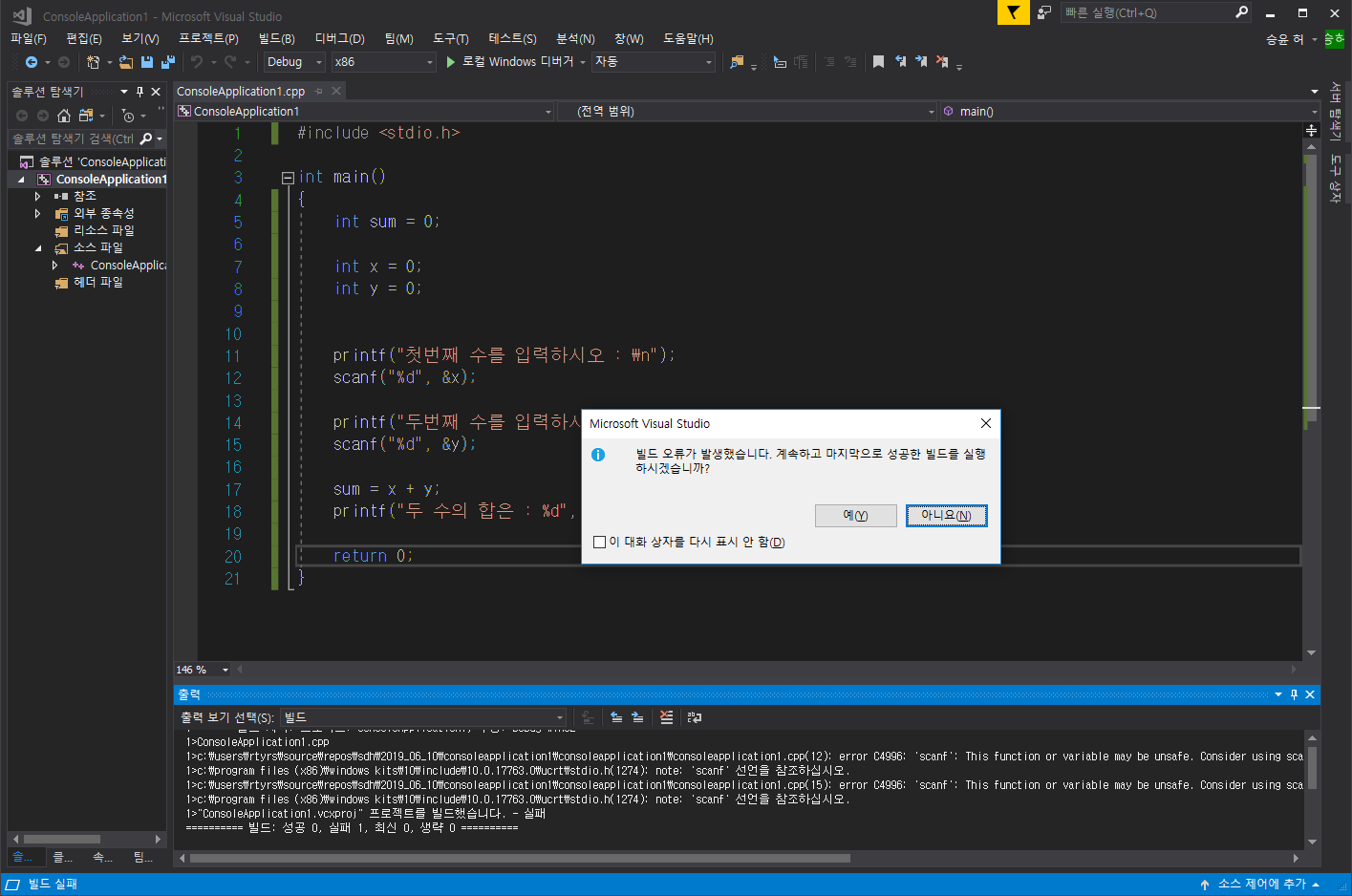This screenshot has height=896, width=1352.
Task: Click the toggle bookmark icon
Action: point(878,62)
